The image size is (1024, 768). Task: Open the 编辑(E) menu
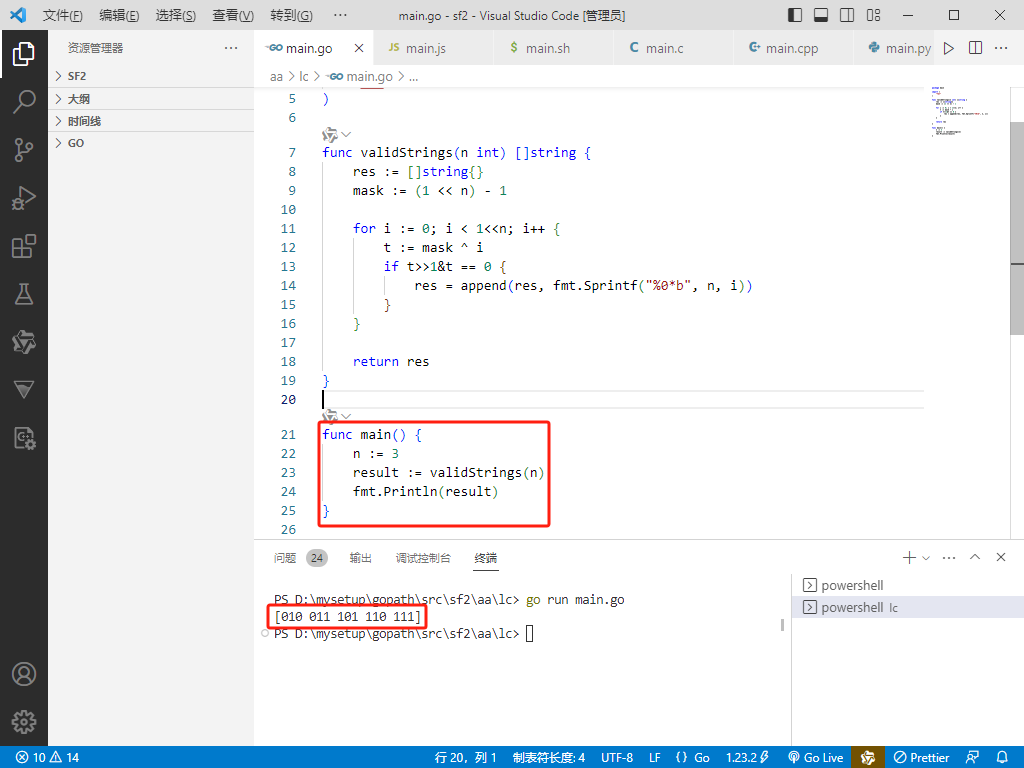click(119, 15)
